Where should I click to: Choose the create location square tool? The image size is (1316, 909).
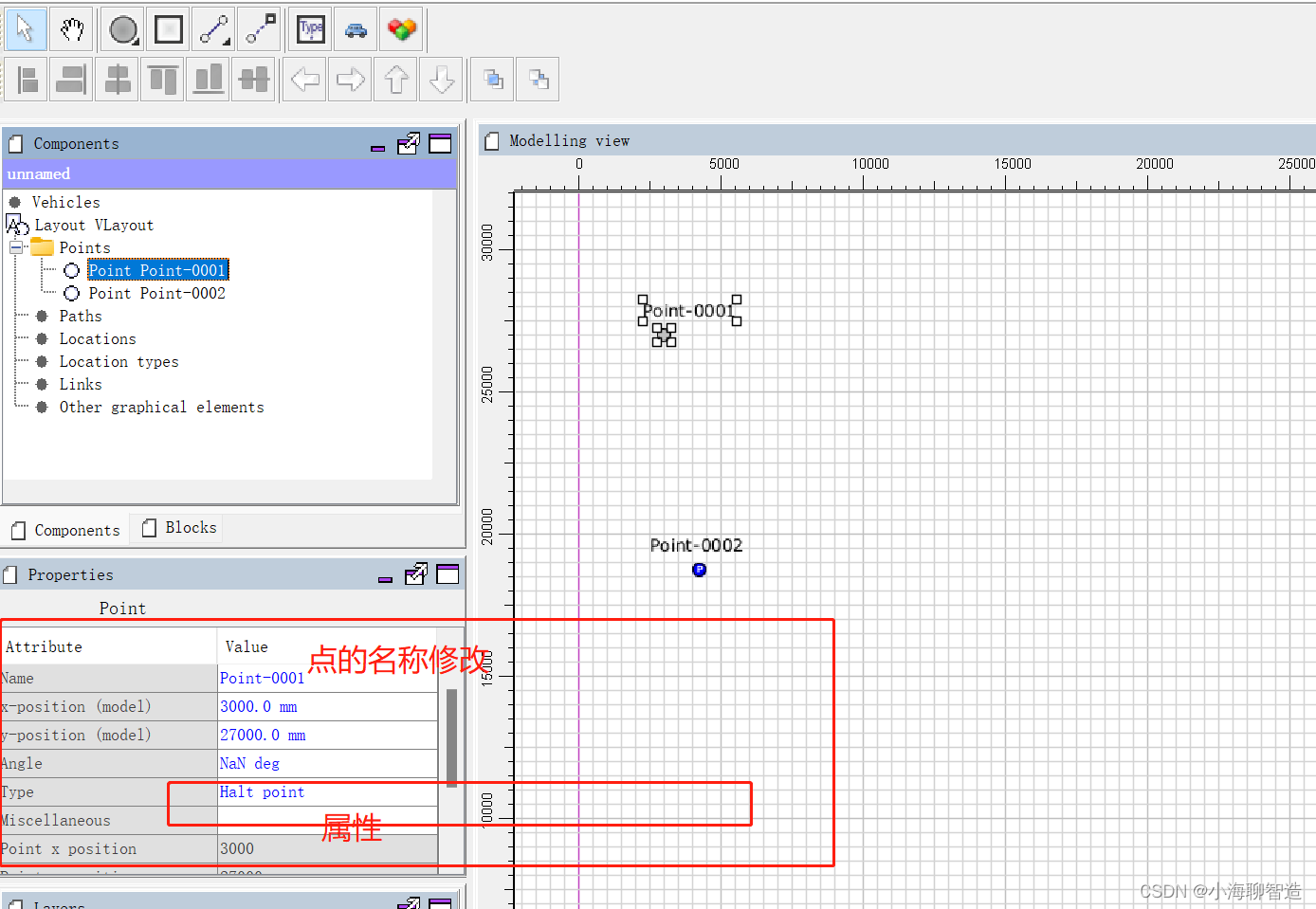(x=169, y=29)
